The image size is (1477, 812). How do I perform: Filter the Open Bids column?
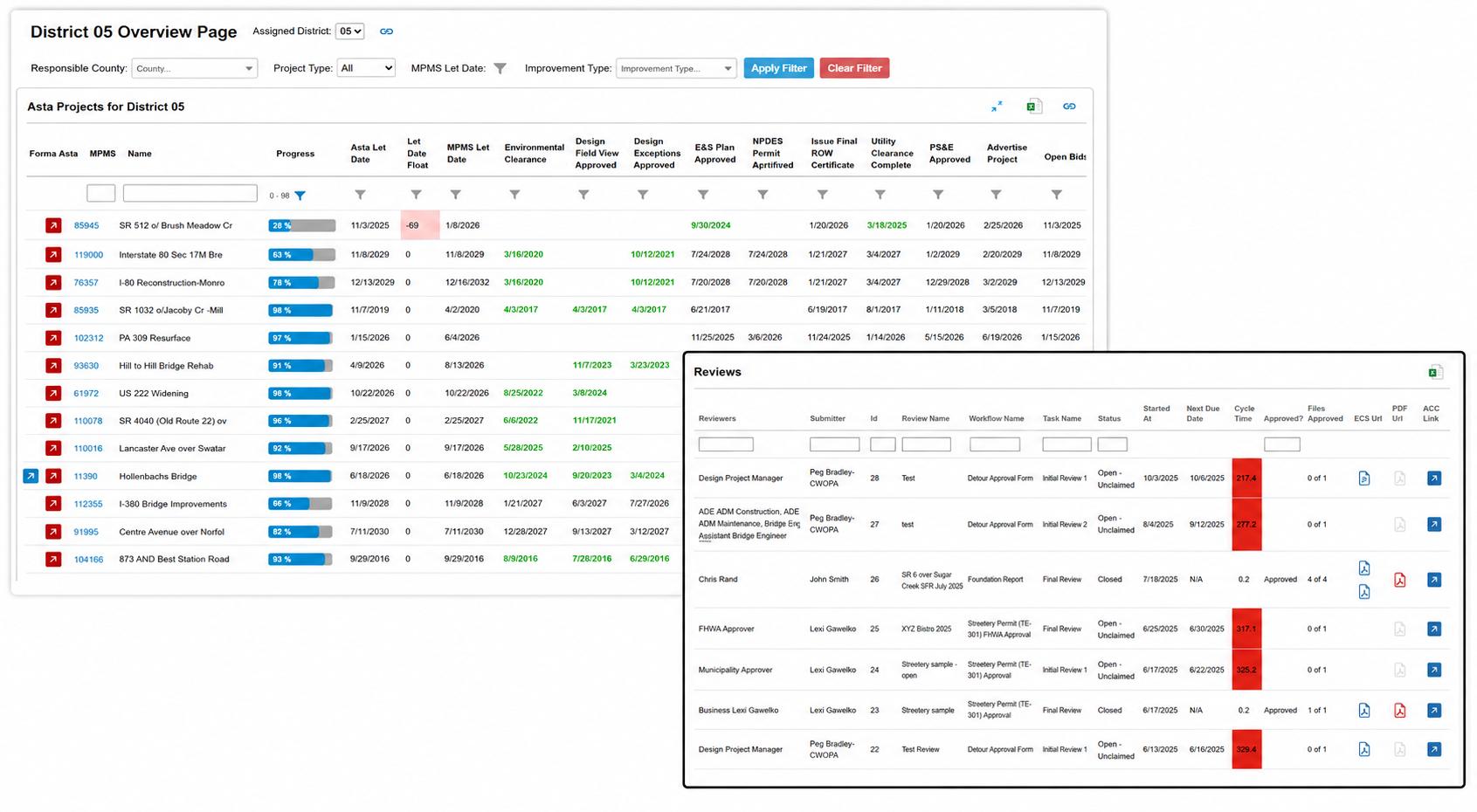pyautogui.click(x=1056, y=195)
